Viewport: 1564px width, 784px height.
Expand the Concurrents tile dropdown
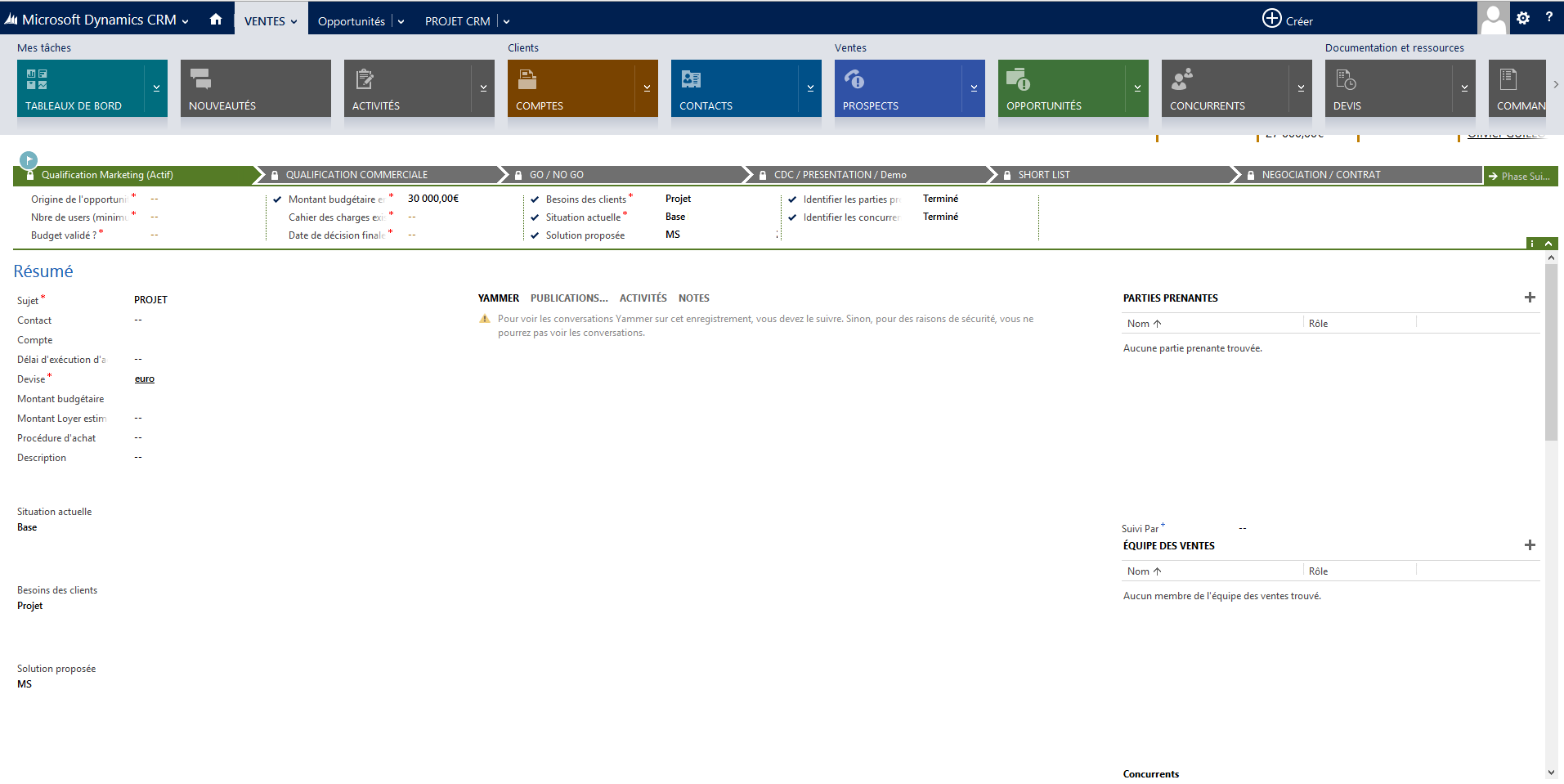[x=1301, y=87]
